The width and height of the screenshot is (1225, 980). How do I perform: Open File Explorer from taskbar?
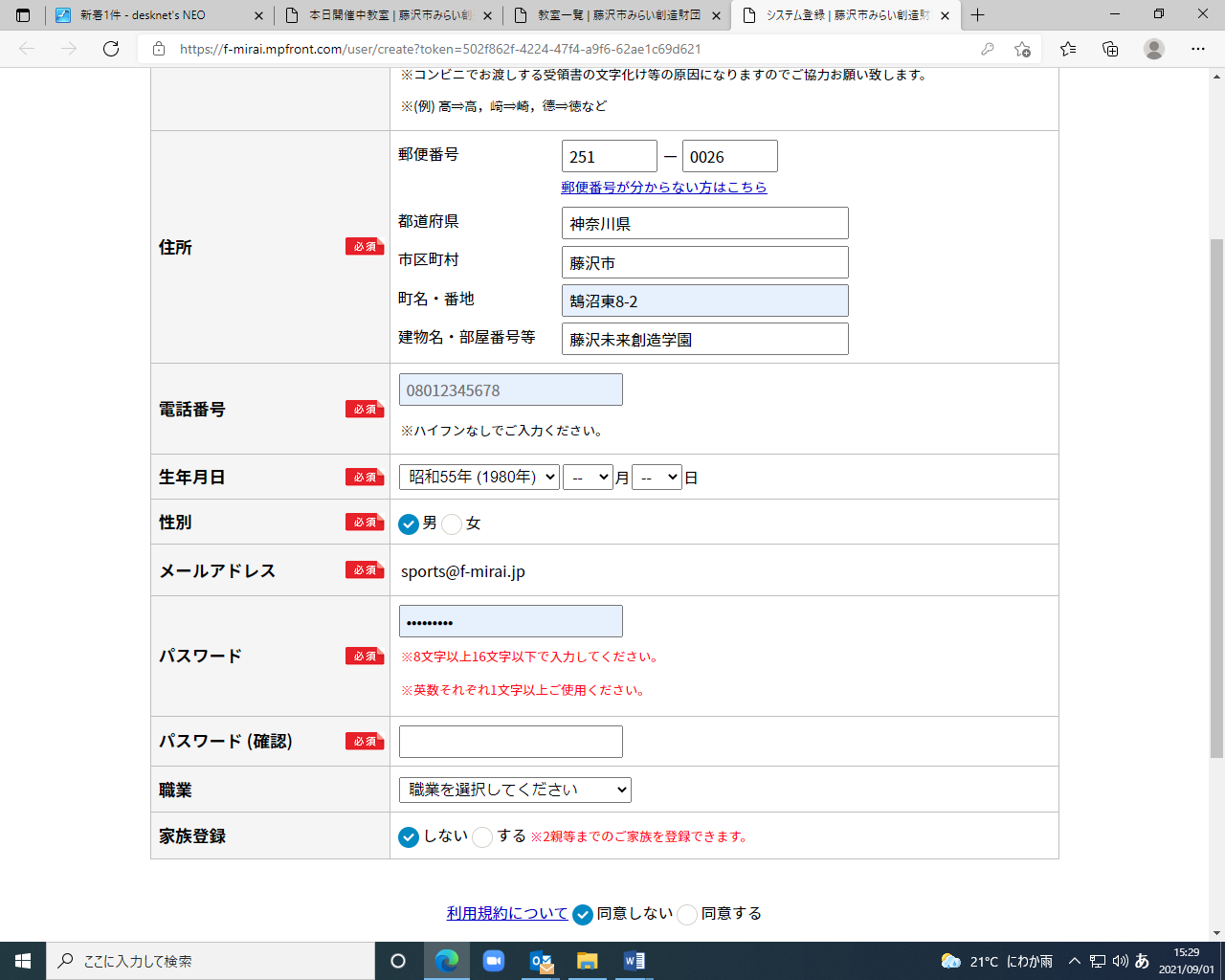point(587,961)
